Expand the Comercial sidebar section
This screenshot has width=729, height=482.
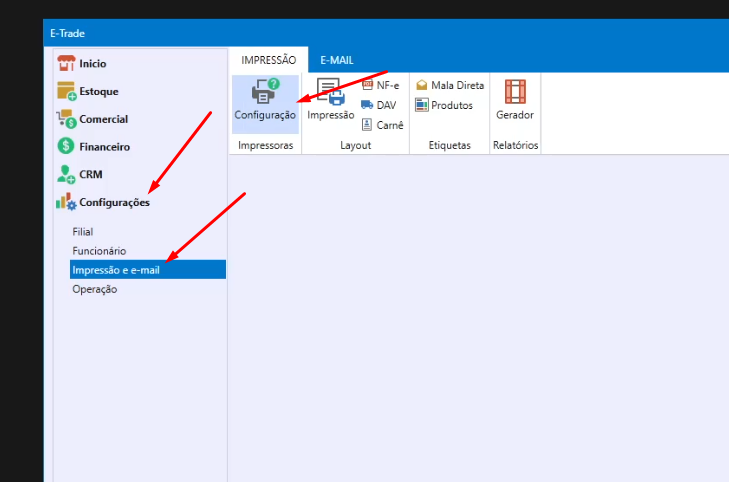click(x=103, y=119)
